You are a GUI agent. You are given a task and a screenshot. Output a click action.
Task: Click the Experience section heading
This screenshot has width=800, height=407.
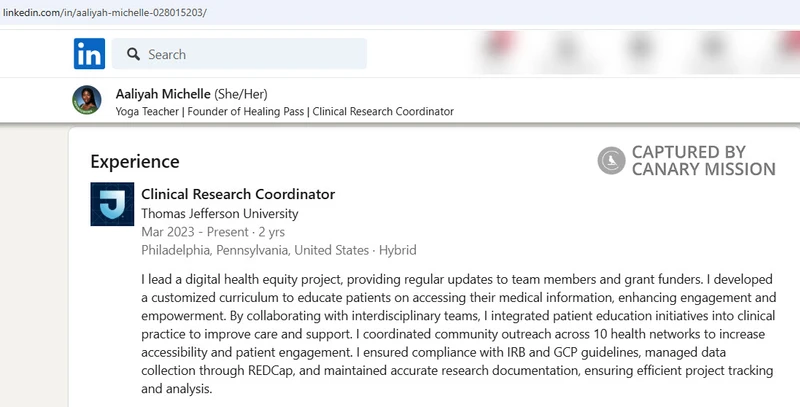pos(135,162)
